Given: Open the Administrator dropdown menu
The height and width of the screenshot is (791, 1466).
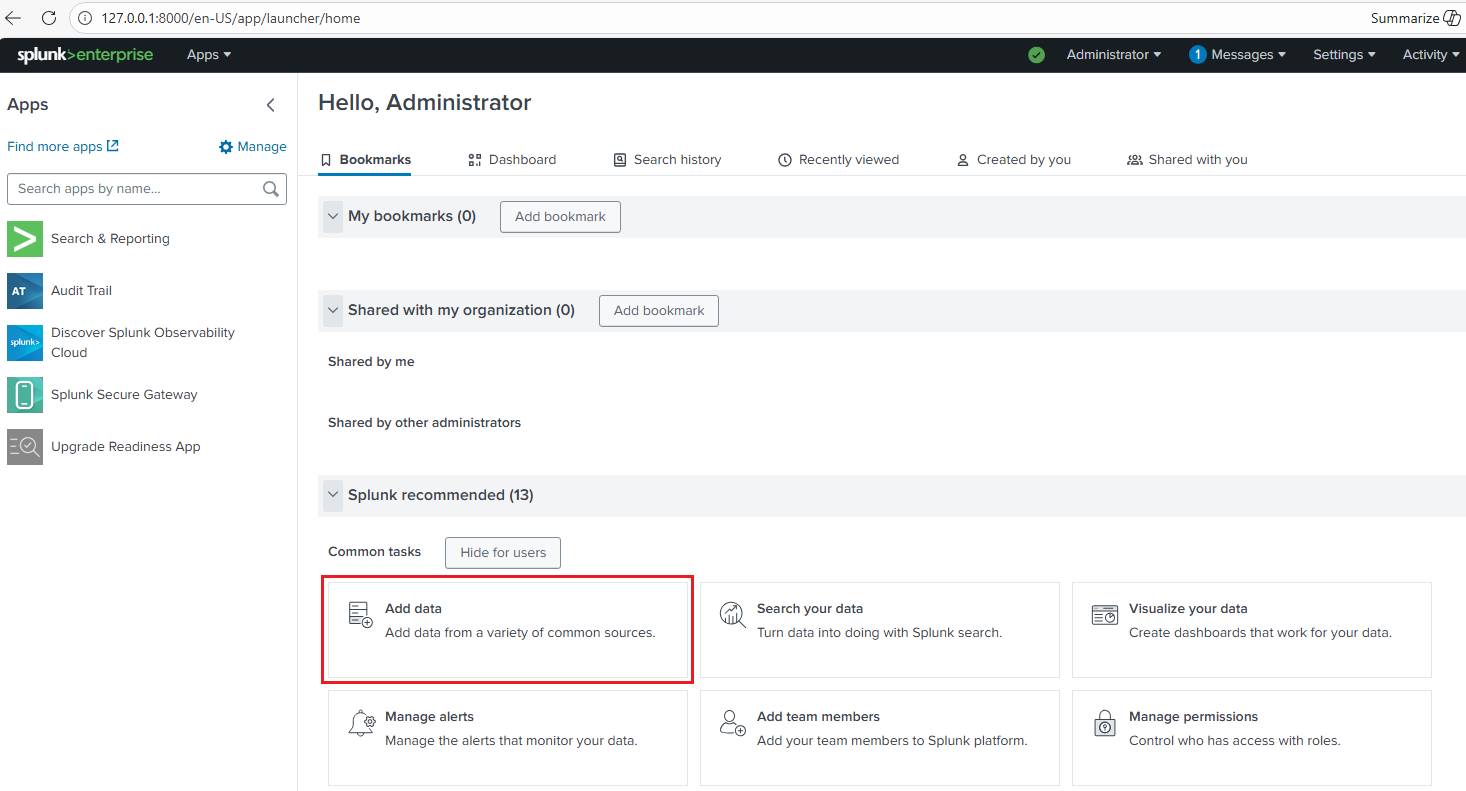Looking at the screenshot, I should (1114, 55).
